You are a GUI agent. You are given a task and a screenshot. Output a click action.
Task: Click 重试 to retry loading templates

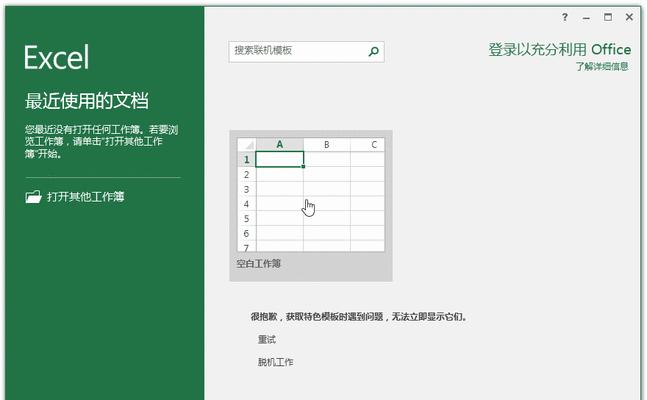[267, 340]
